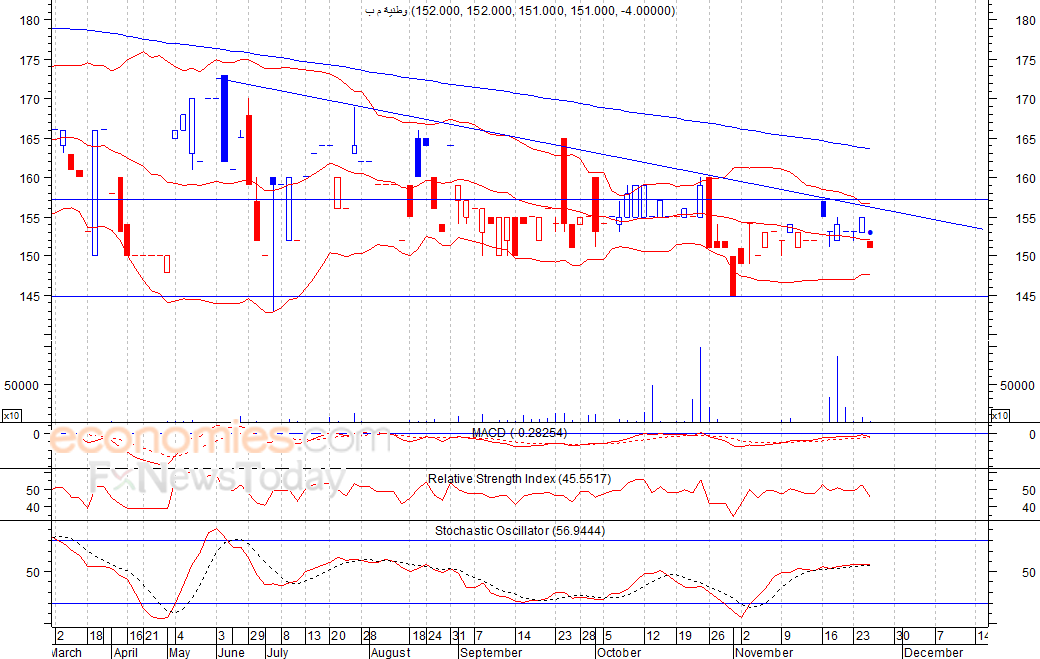1040x659 pixels.
Task: Click the July month label
Action: (278, 652)
